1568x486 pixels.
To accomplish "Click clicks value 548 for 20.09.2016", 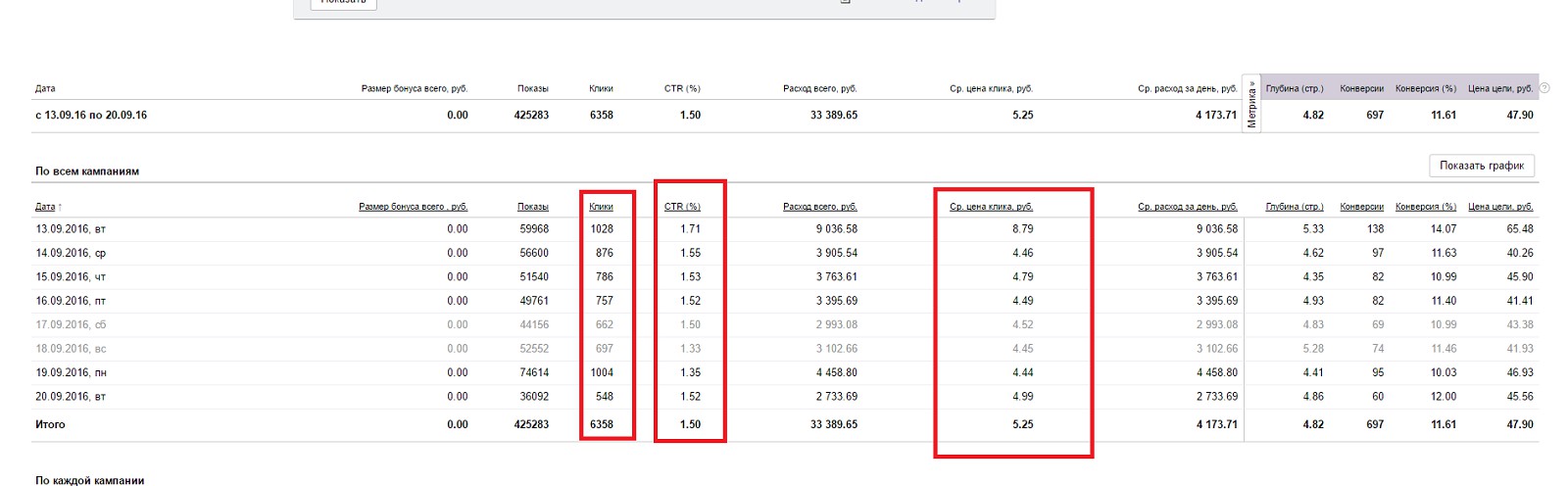I will point(605,397).
